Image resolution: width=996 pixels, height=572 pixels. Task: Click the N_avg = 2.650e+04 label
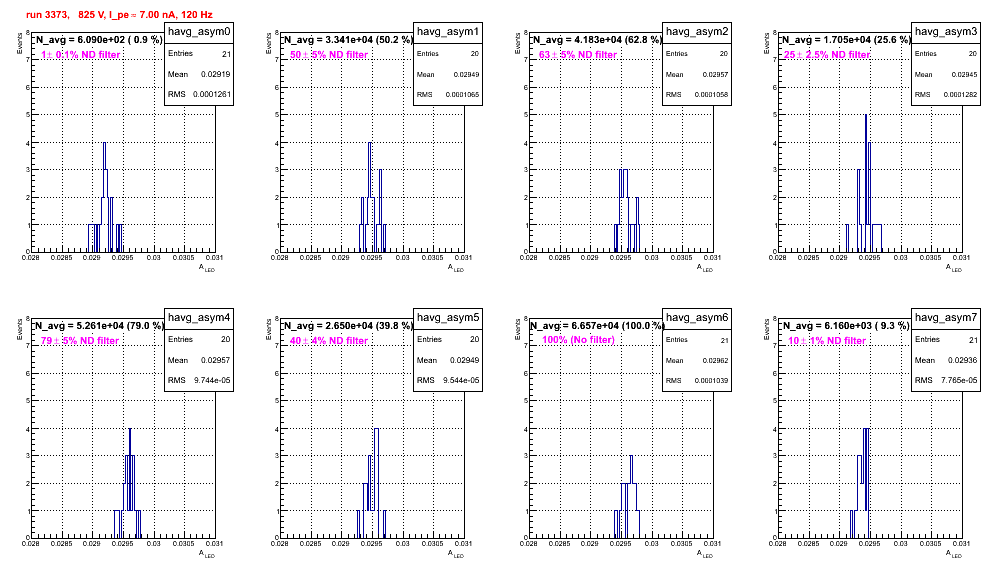pyautogui.click(x=348, y=326)
